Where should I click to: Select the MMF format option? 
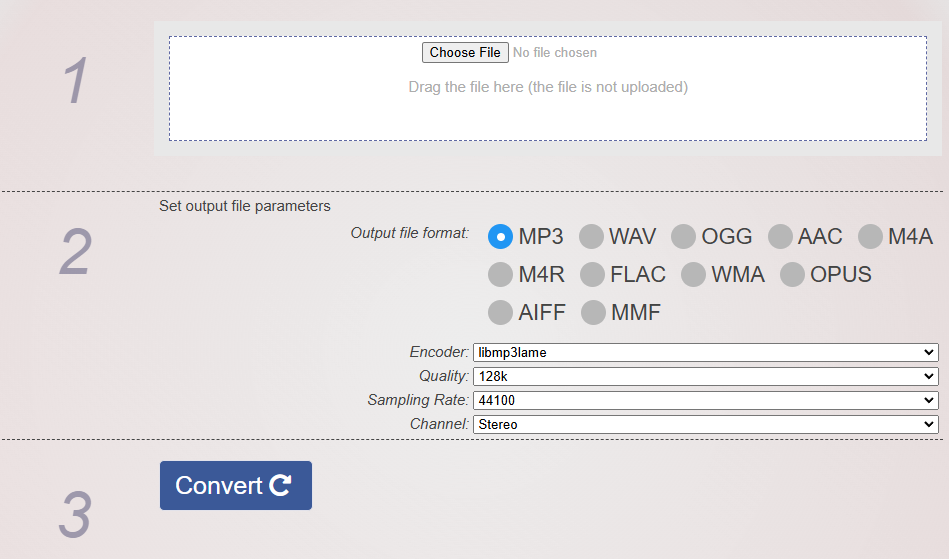593,313
